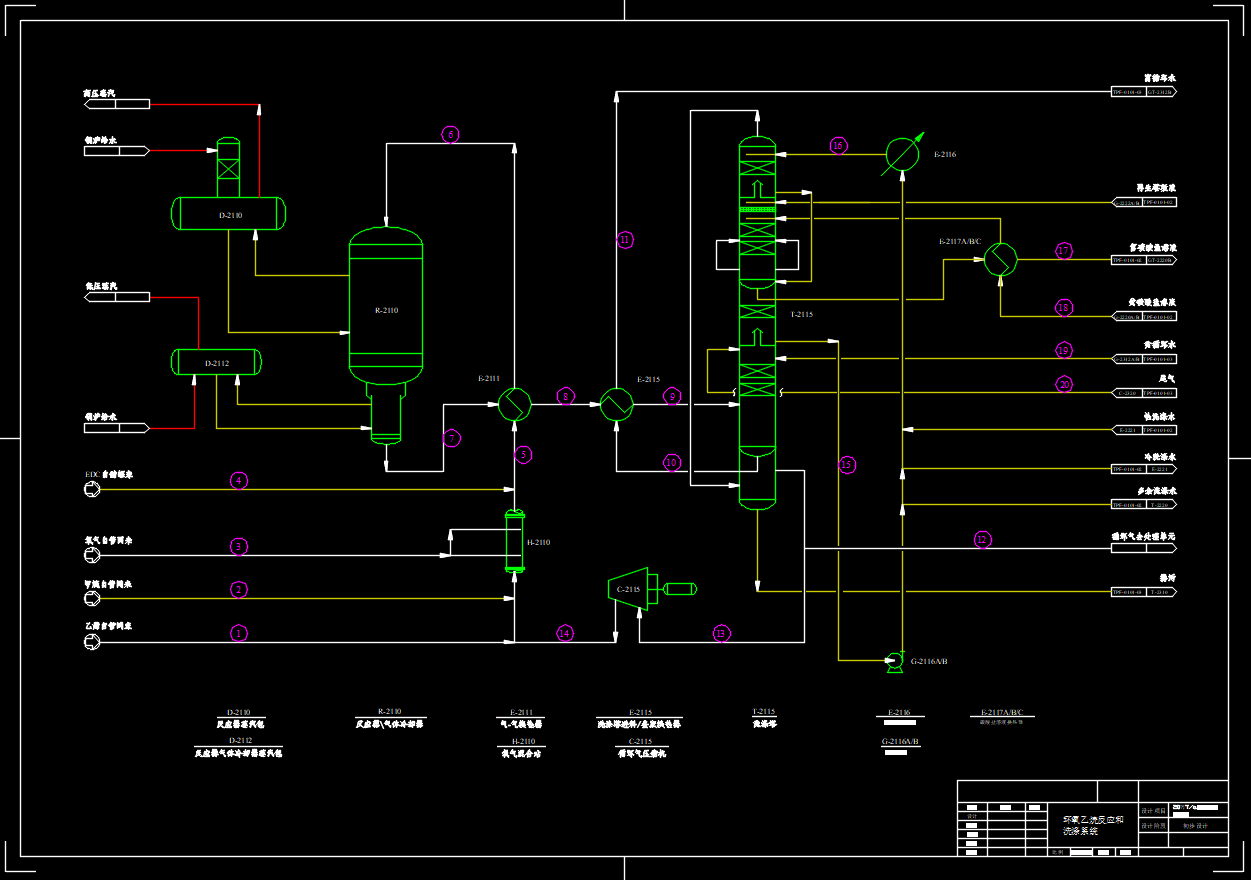Viewport: 1251px width, 880px height.
Task: Click the D-2110 steam drum
Action: (229, 214)
